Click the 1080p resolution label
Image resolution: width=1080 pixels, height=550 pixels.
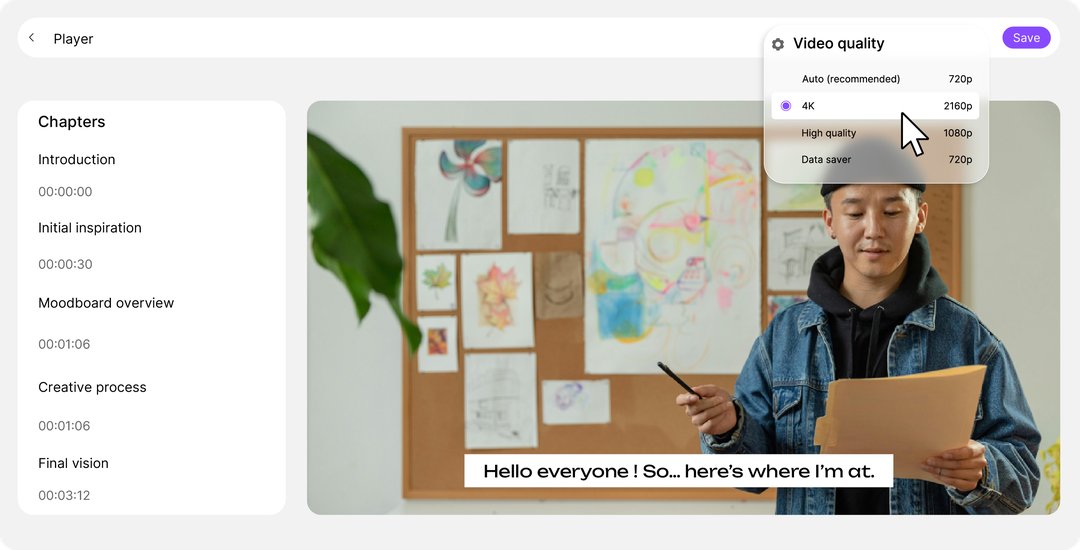click(957, 133)
